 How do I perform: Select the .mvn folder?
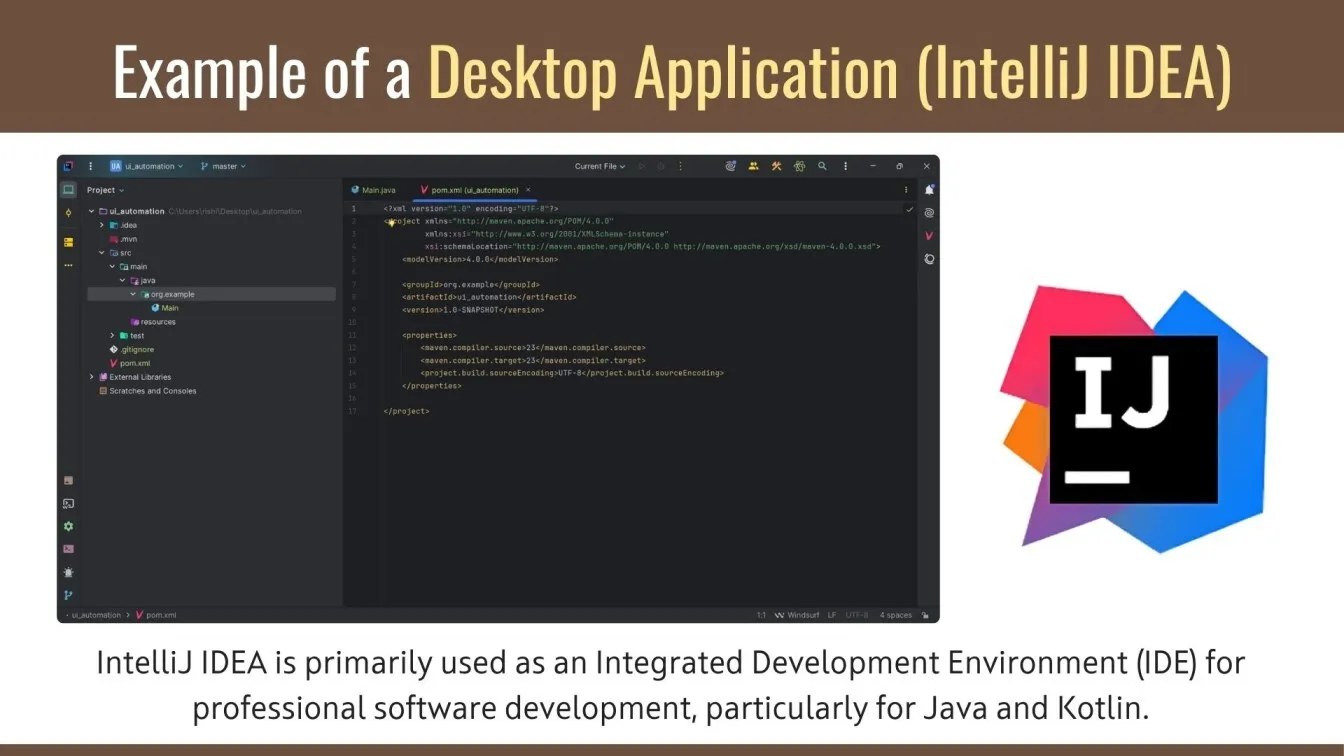[x=123, y=239]
